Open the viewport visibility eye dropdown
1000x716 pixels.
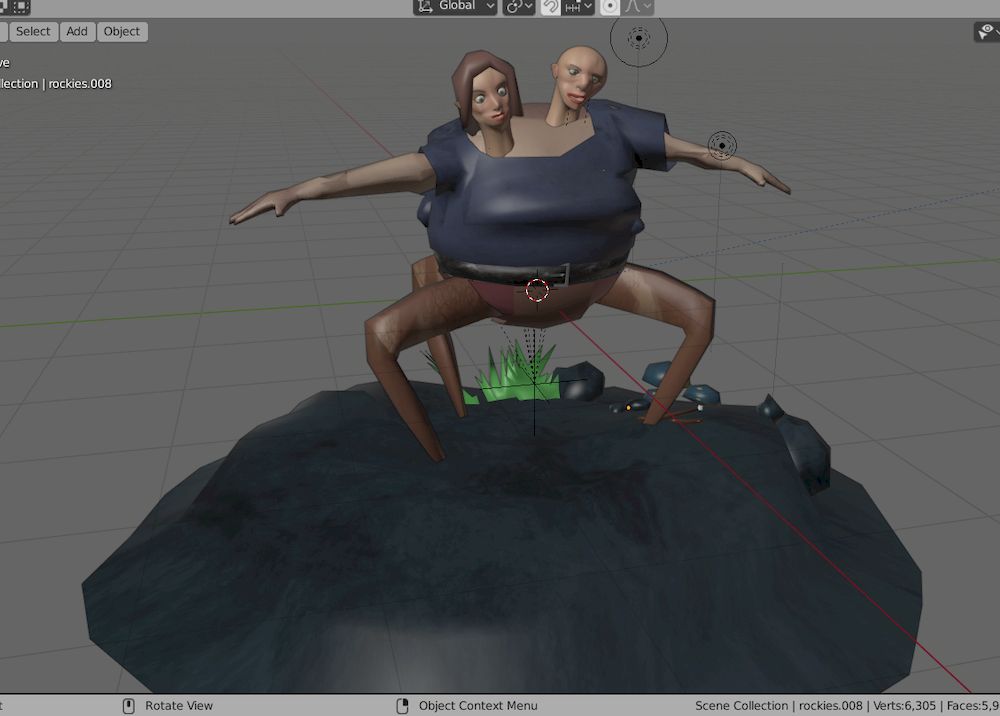pos(986,32)
